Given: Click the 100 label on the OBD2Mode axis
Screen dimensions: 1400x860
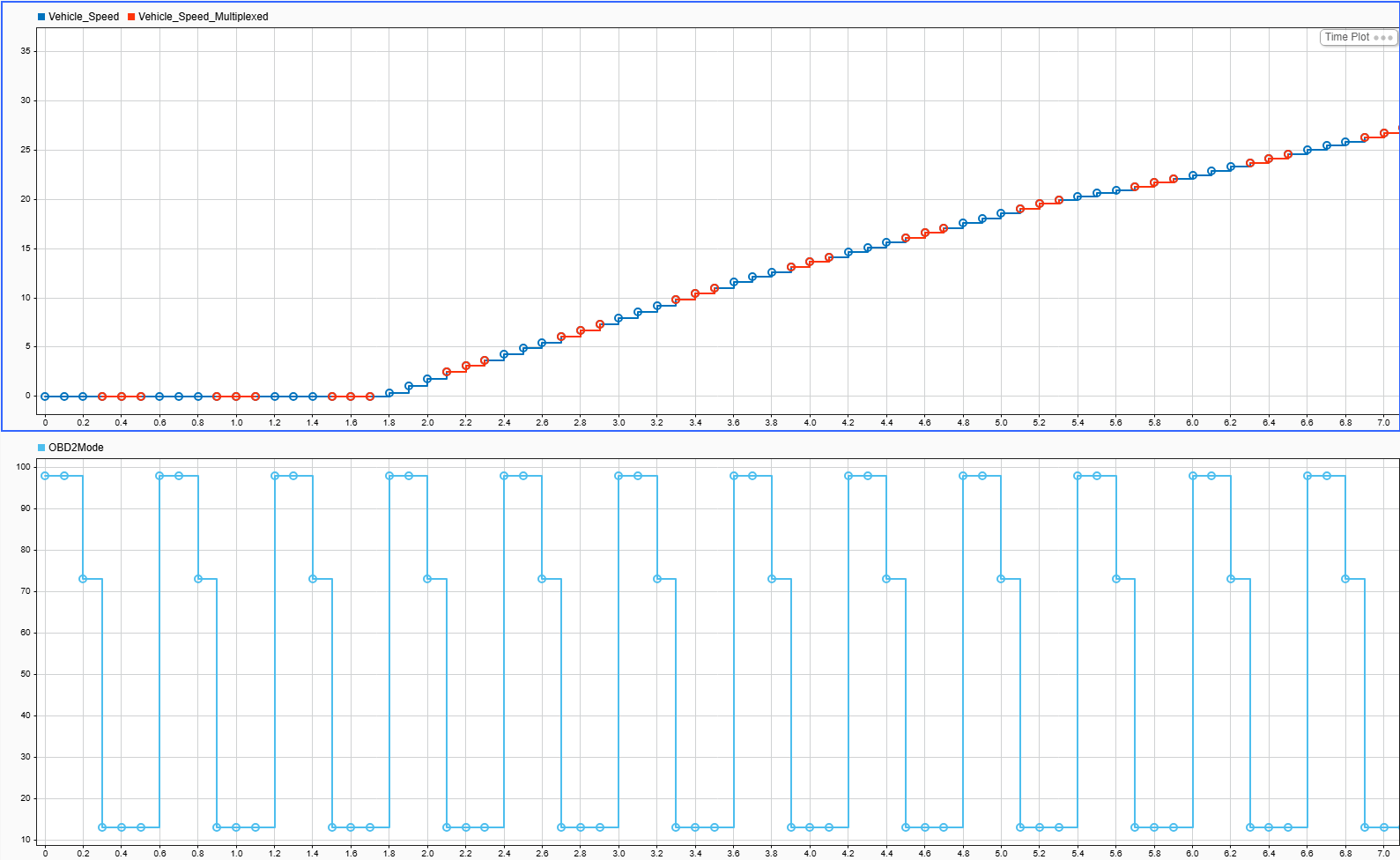Looking at the screenshot, I should pos(23,467).
